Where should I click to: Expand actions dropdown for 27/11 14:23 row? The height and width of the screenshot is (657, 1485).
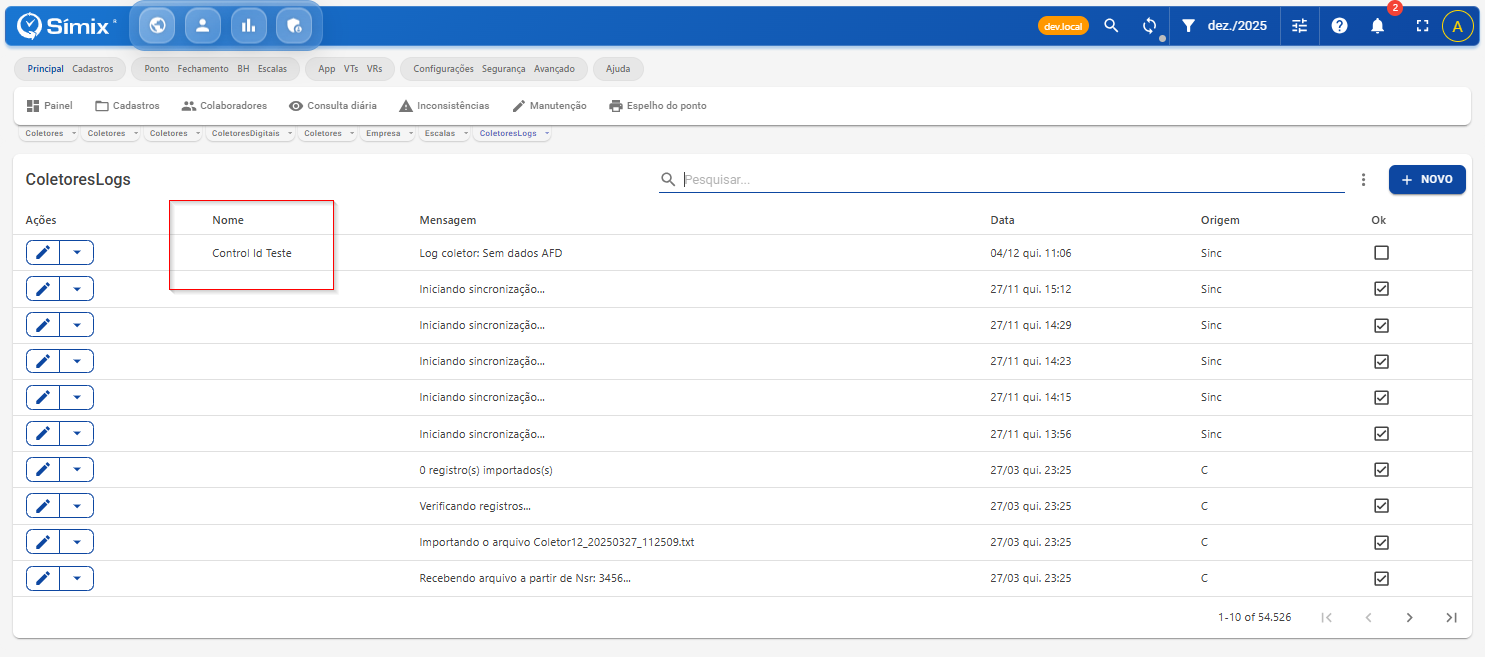(77, 361)
